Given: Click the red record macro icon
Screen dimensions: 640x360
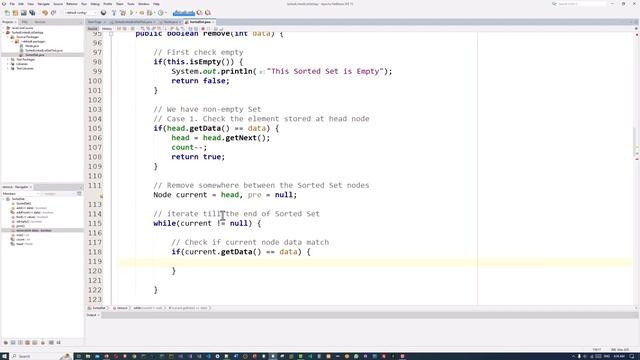Looking at the screenshot, I should 203,29.
